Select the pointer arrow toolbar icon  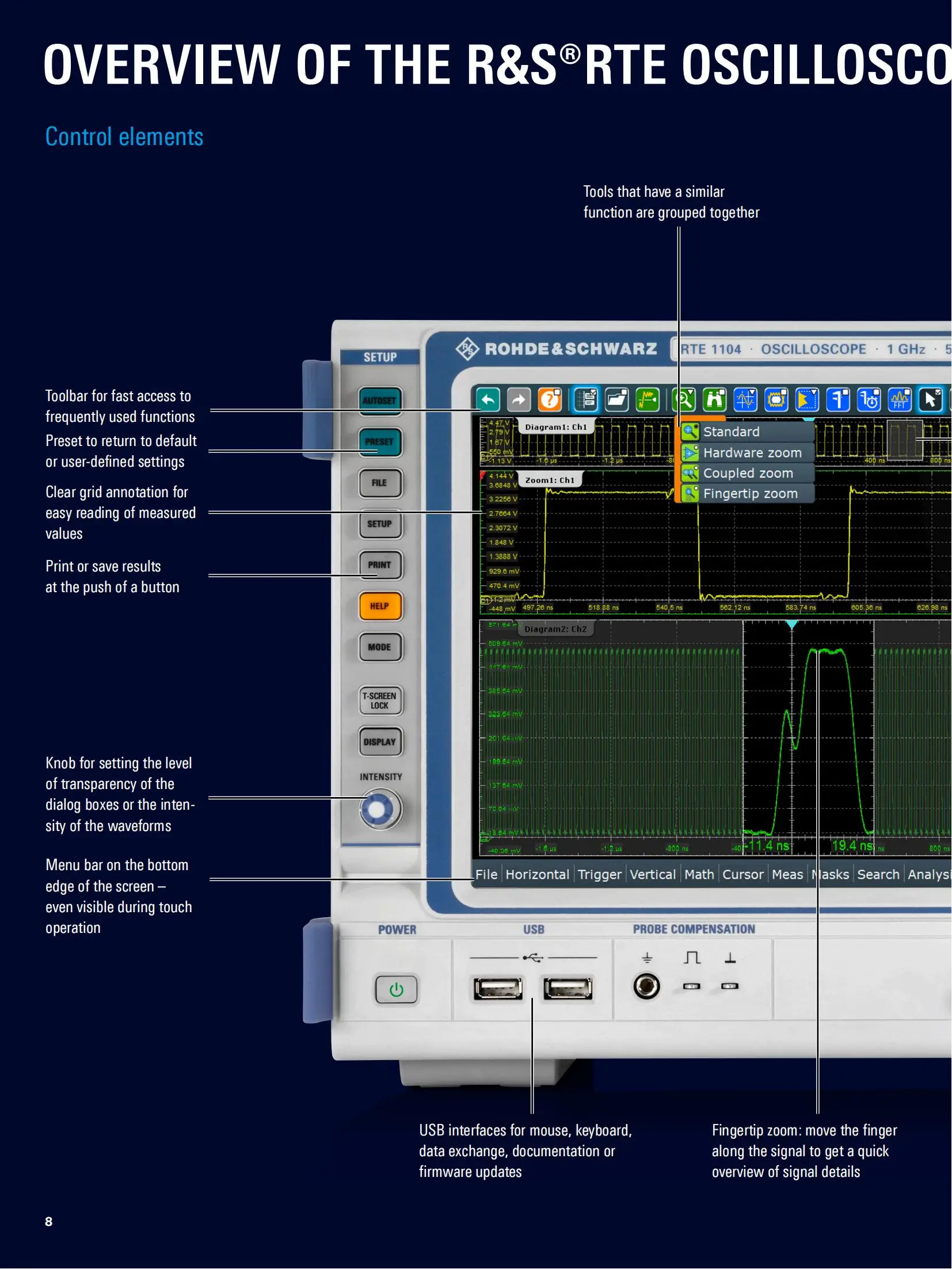(930, 399)
